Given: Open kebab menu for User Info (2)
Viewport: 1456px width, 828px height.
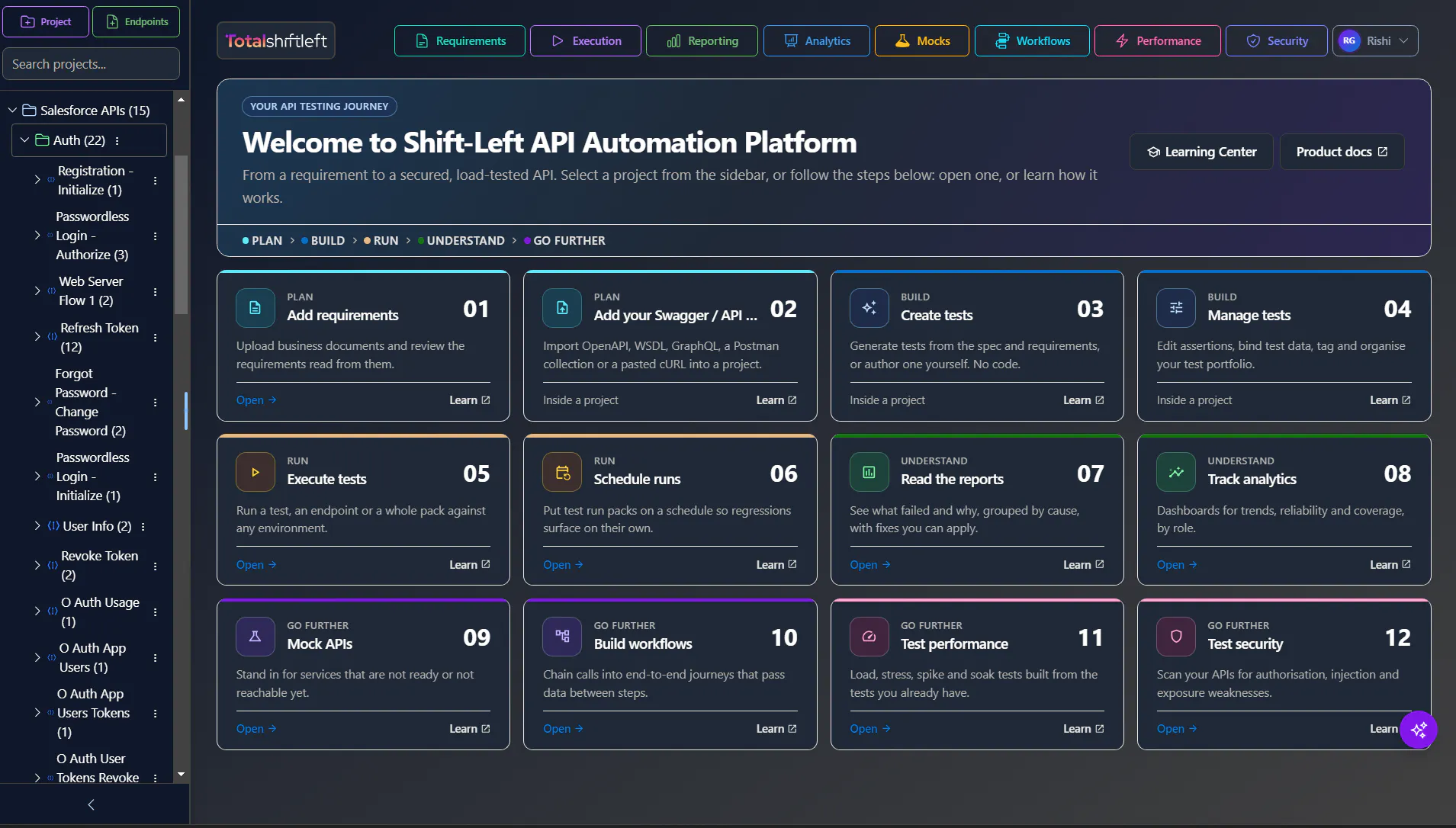Looking at the screenshot, I should tap(143, 527).
